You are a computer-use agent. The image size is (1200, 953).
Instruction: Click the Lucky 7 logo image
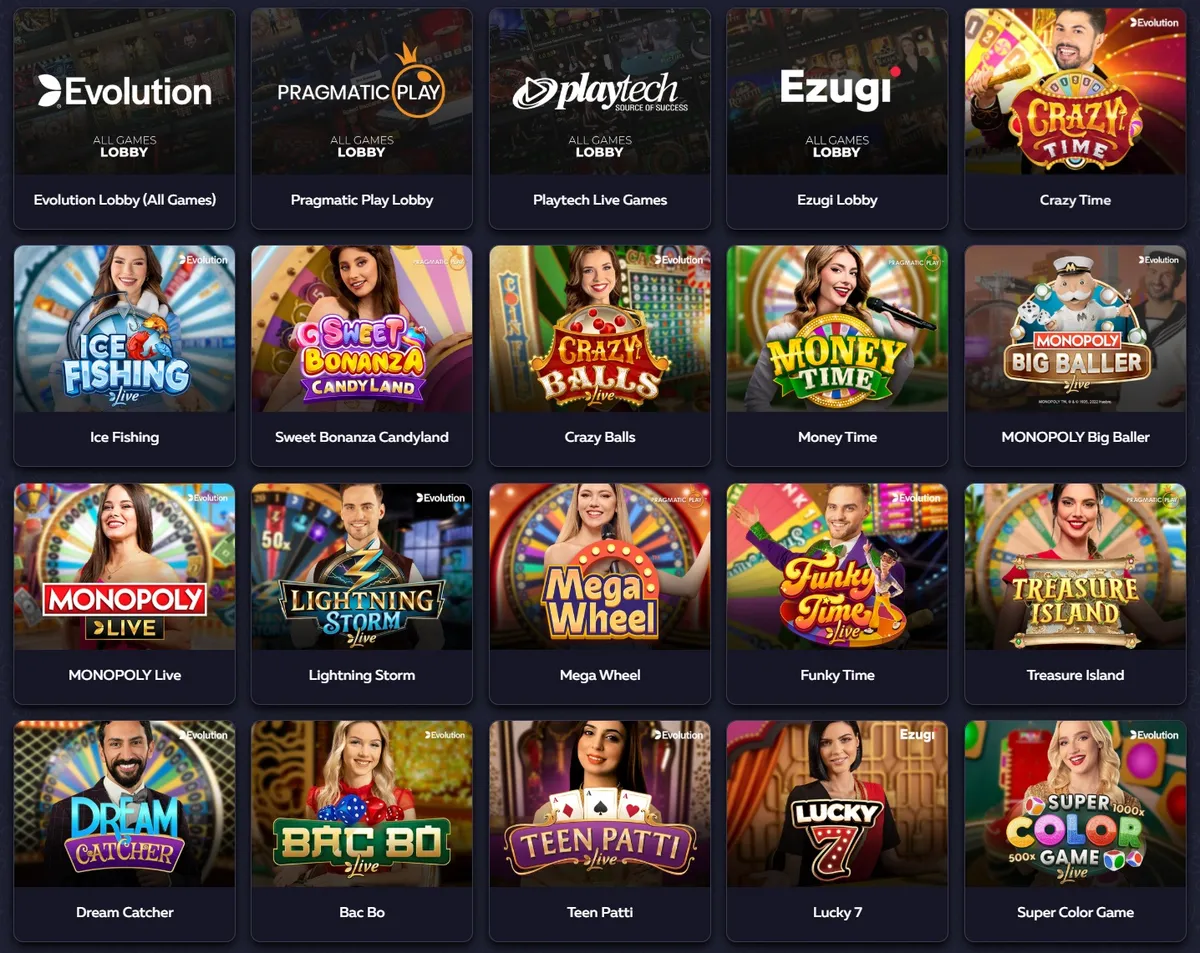pyautogui.click(x=838, y=804)
